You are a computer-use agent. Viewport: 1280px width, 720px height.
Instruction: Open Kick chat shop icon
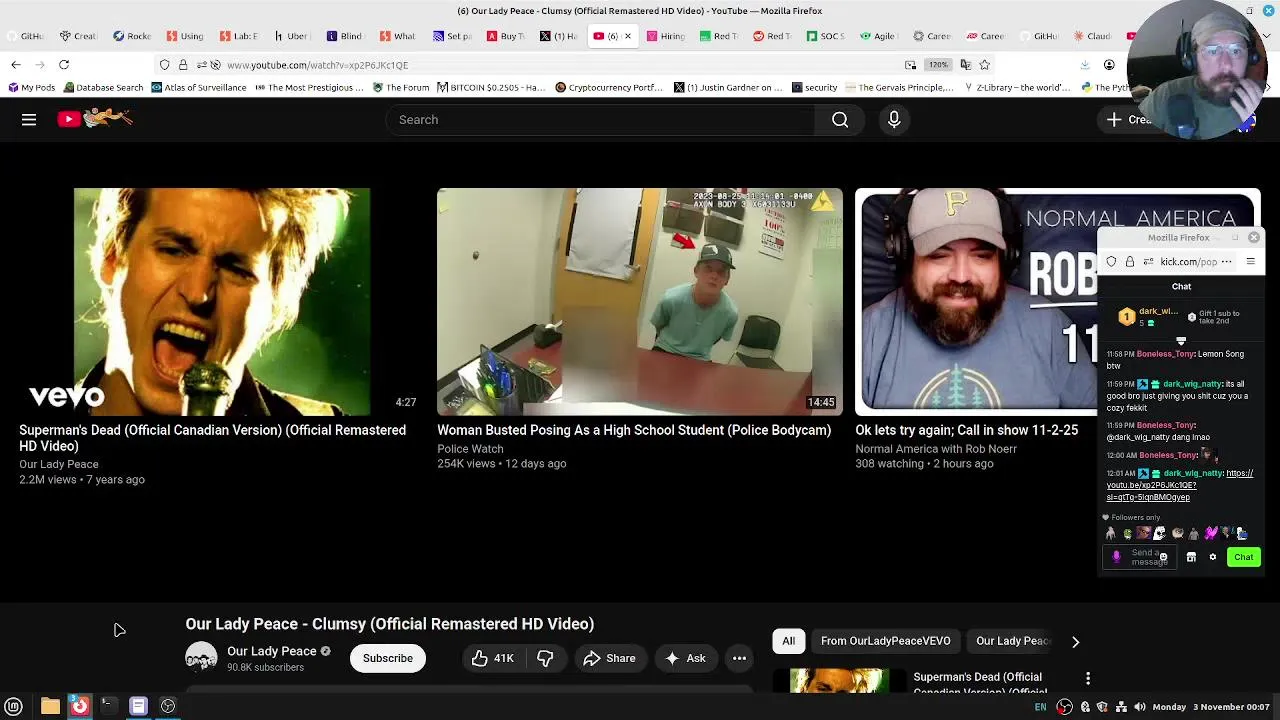tap(1191, 557)
